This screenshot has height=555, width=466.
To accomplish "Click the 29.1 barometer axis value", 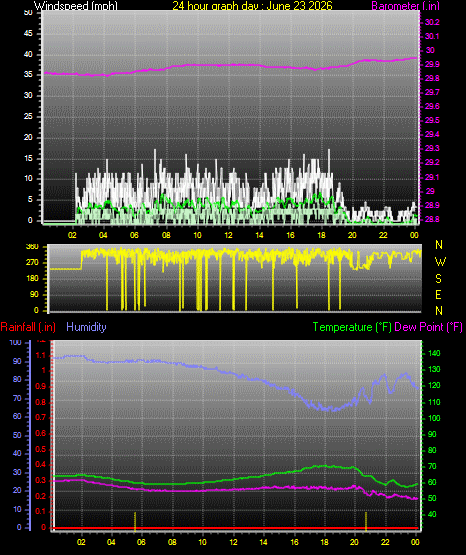I will (432, 177).
